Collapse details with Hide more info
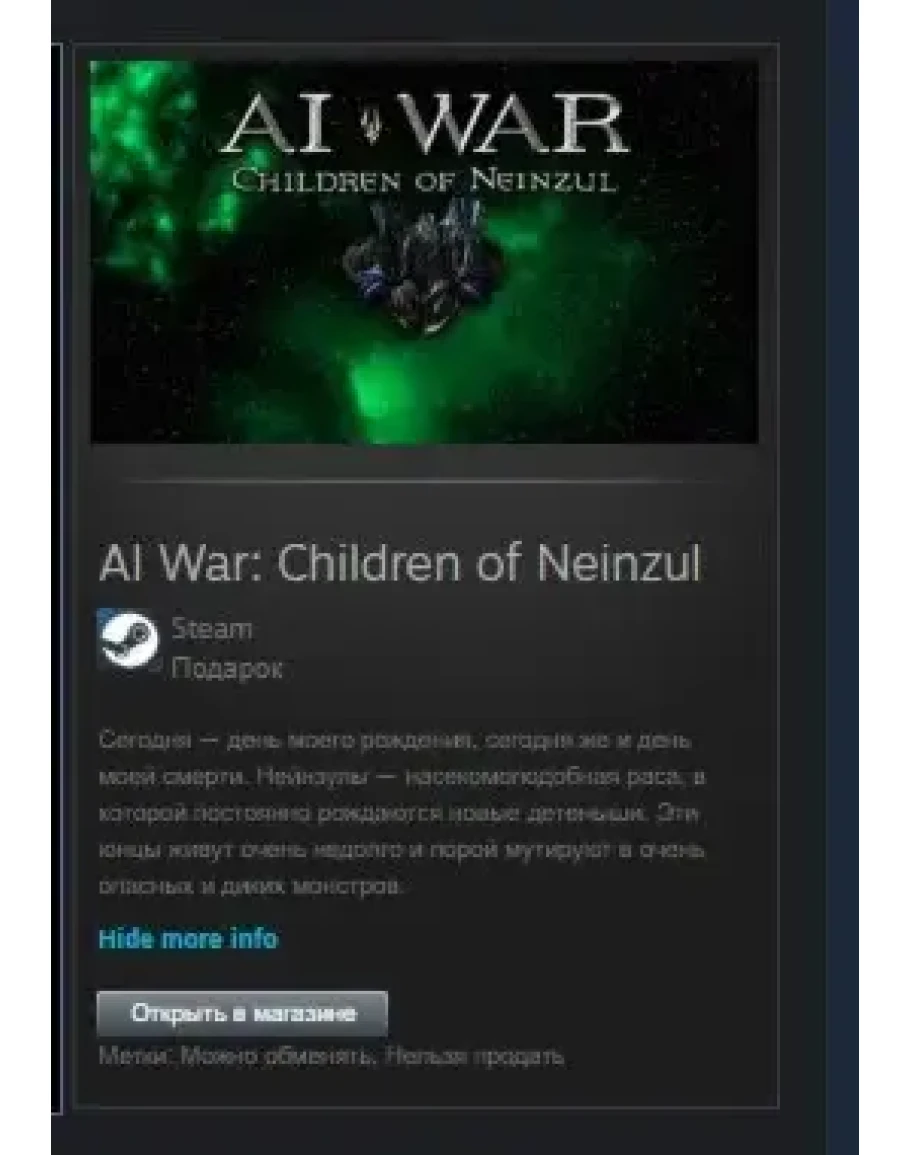The height and width of the screenshot is (1155, 910). [188, 938]
